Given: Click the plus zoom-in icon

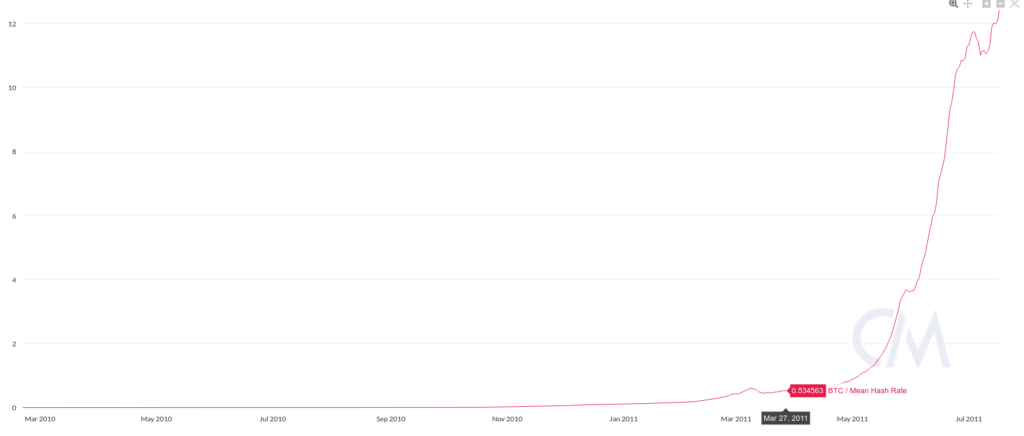Looking at the screenshot, I should [987, 4].
